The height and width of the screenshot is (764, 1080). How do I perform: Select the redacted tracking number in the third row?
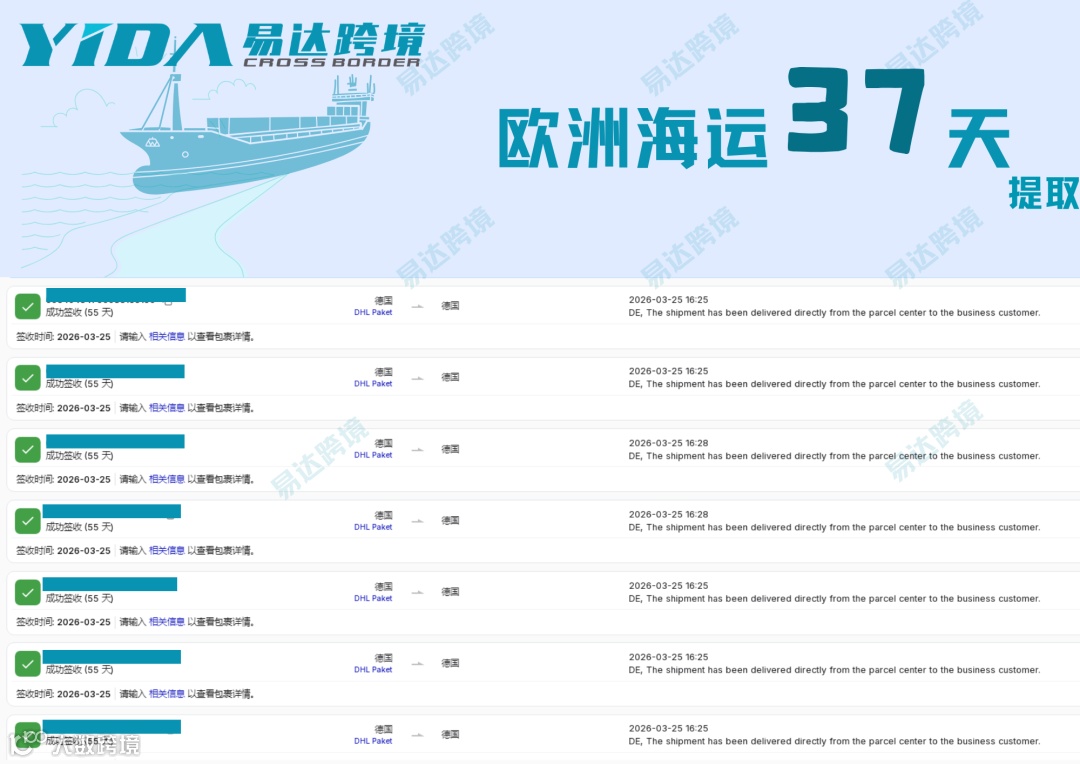(115, 441)
